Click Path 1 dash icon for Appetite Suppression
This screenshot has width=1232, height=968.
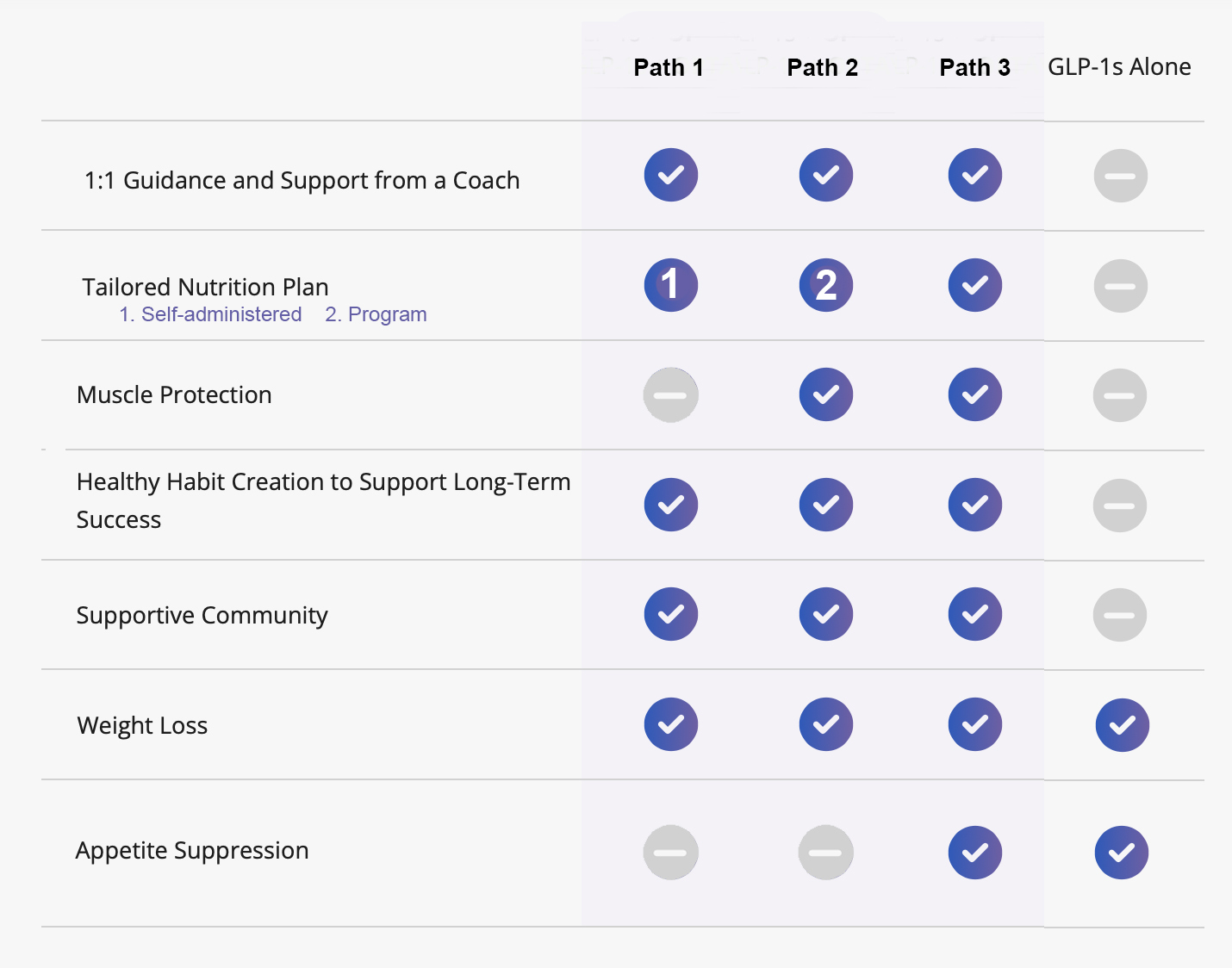670,853
